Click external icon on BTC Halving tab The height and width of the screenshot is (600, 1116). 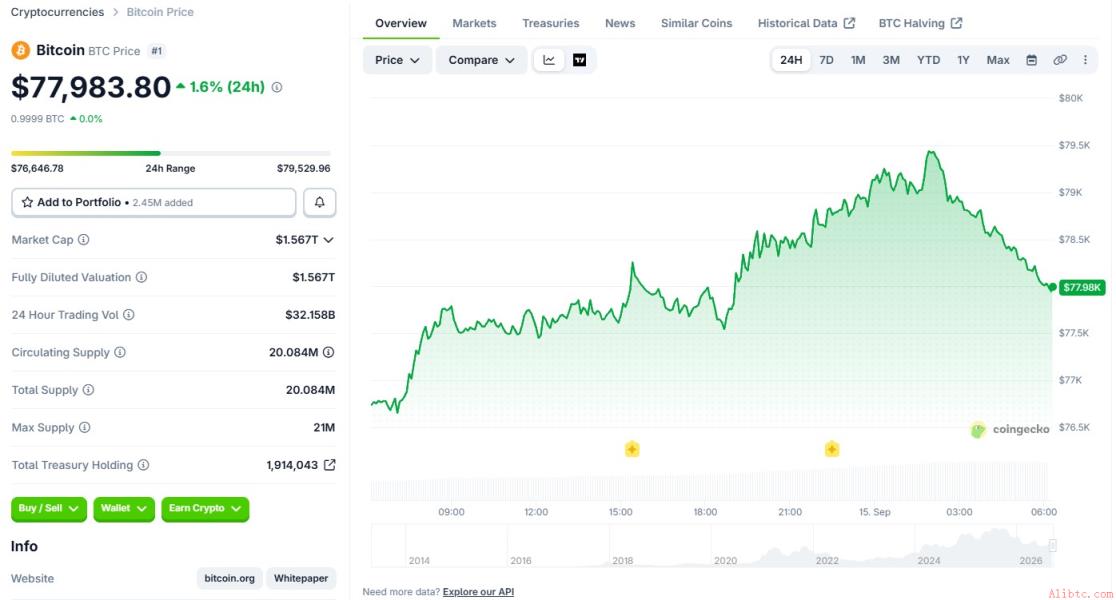[x=957, y=23]
